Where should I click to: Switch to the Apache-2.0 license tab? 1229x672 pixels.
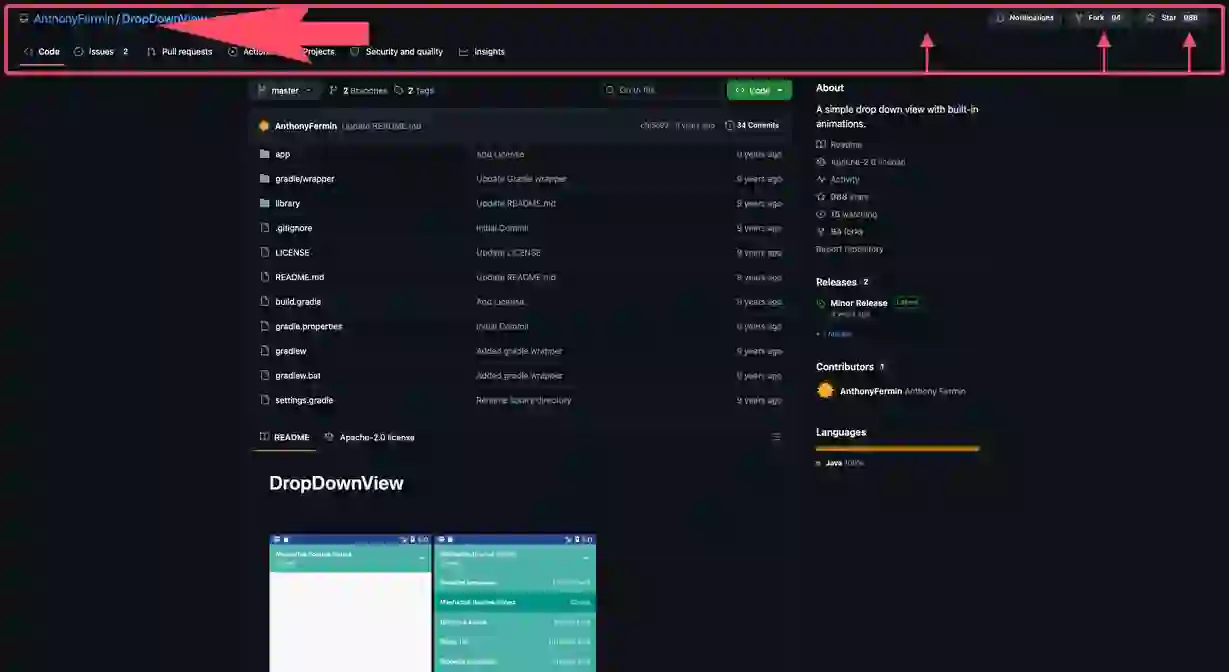369,437
